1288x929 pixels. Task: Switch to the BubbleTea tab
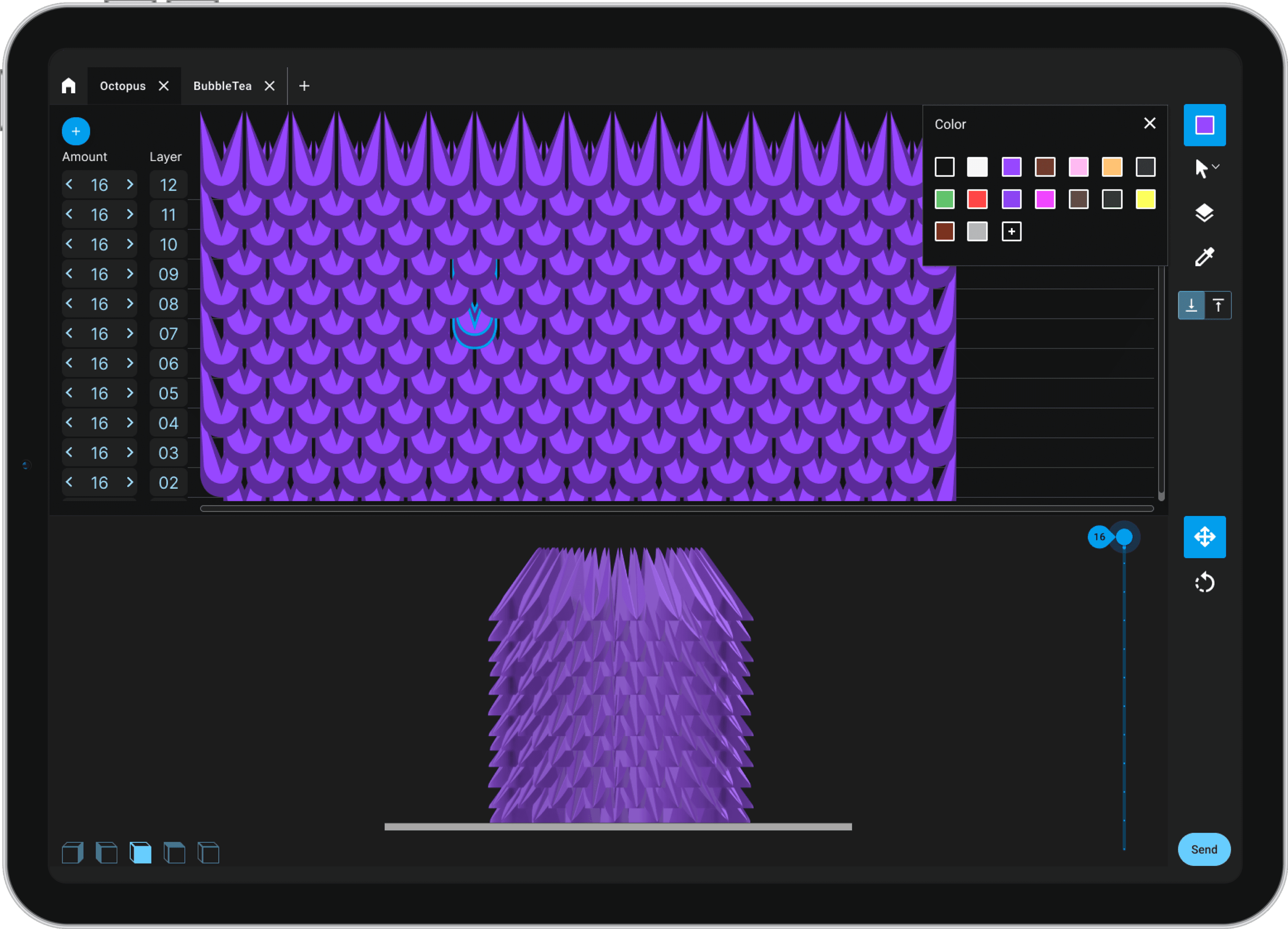(x=222, y=86)
